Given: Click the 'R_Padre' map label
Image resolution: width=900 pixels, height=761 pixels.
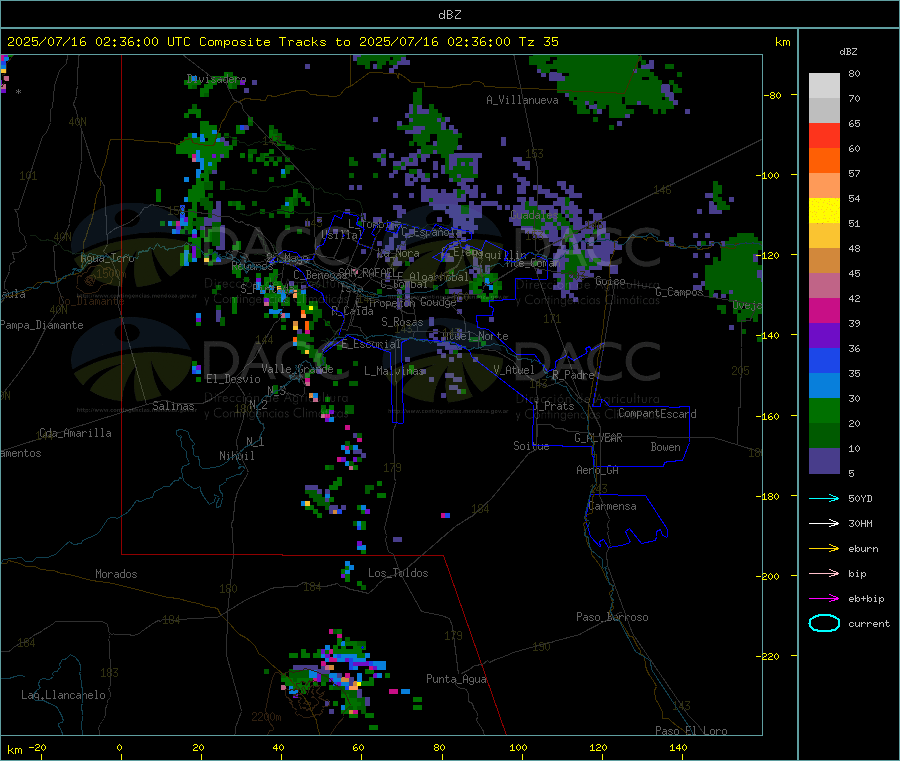Looking at the screenshot, I should (573, 375).
